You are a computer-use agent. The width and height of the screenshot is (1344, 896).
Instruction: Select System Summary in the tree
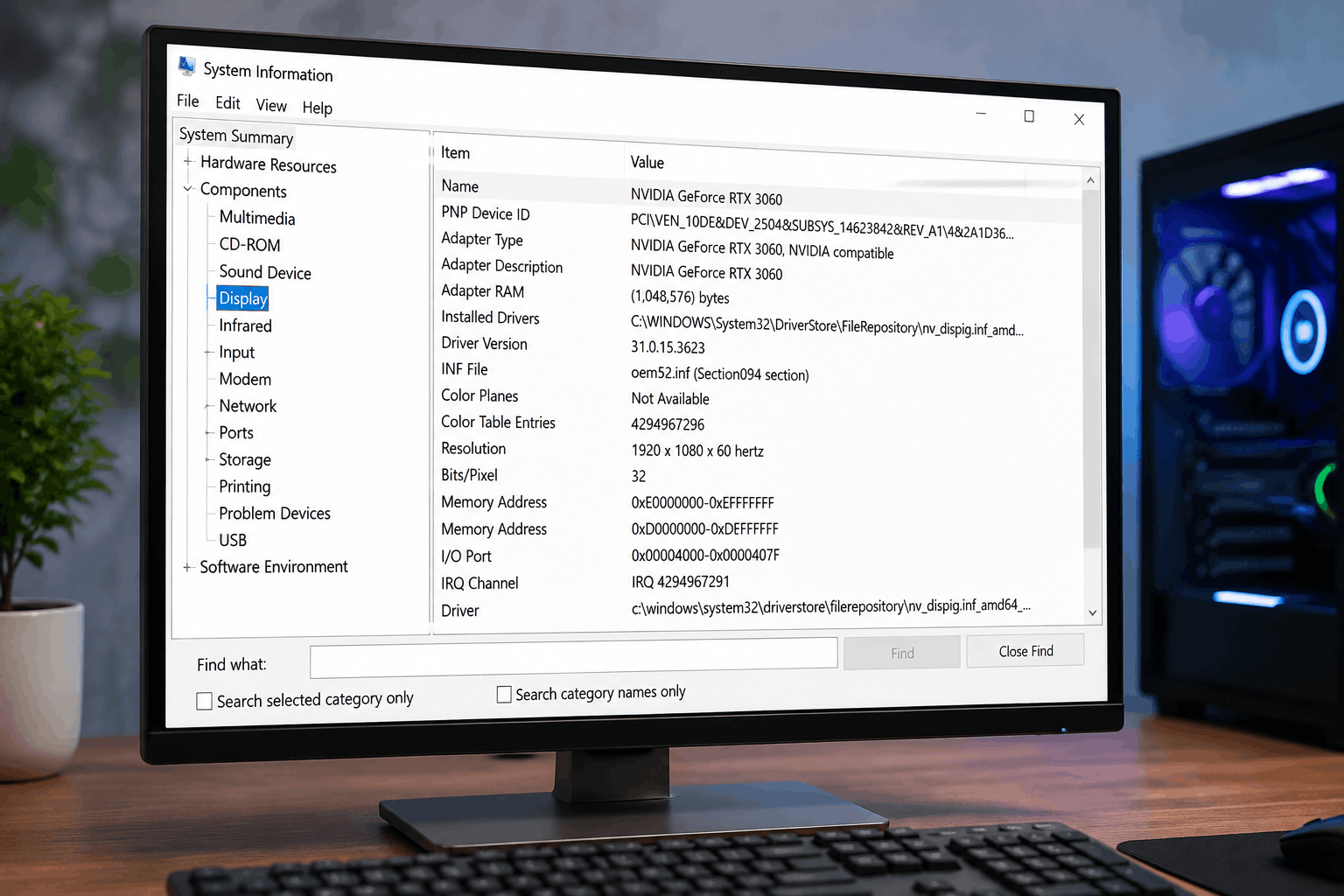236,136
